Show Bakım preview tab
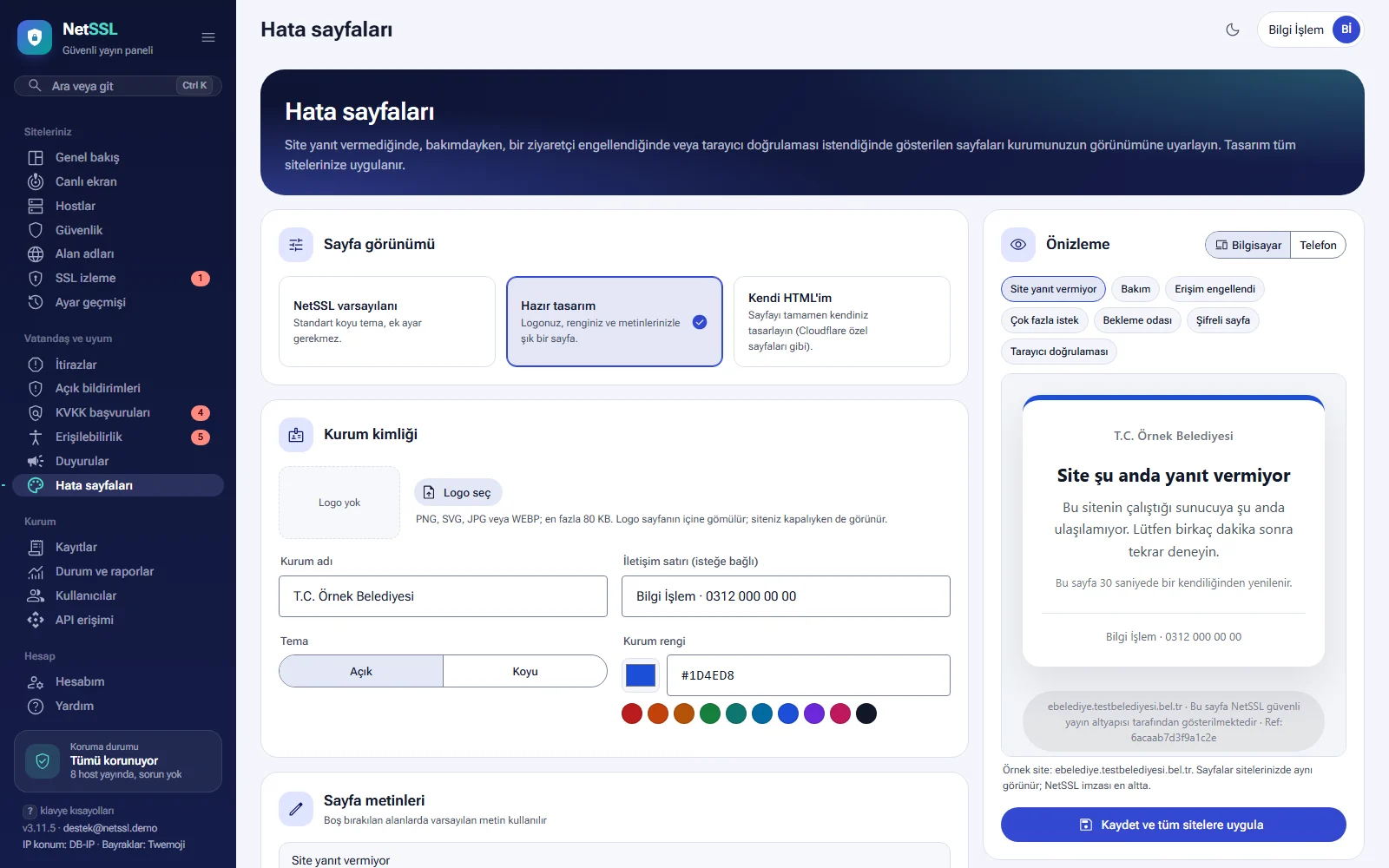This screenshot has height=868, width=1389. point(1136,289)
